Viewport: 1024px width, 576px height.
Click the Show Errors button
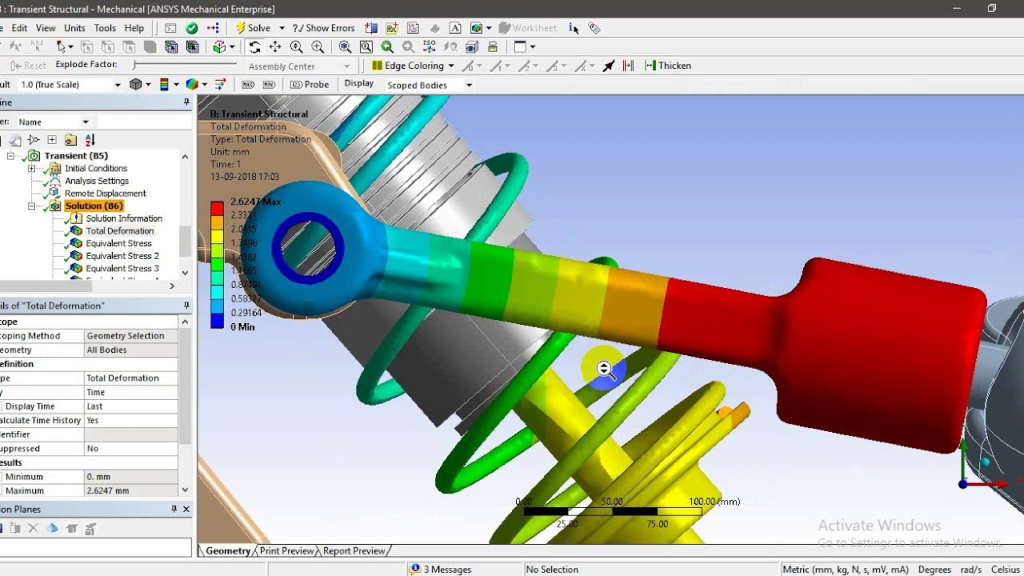click(324, 28)
